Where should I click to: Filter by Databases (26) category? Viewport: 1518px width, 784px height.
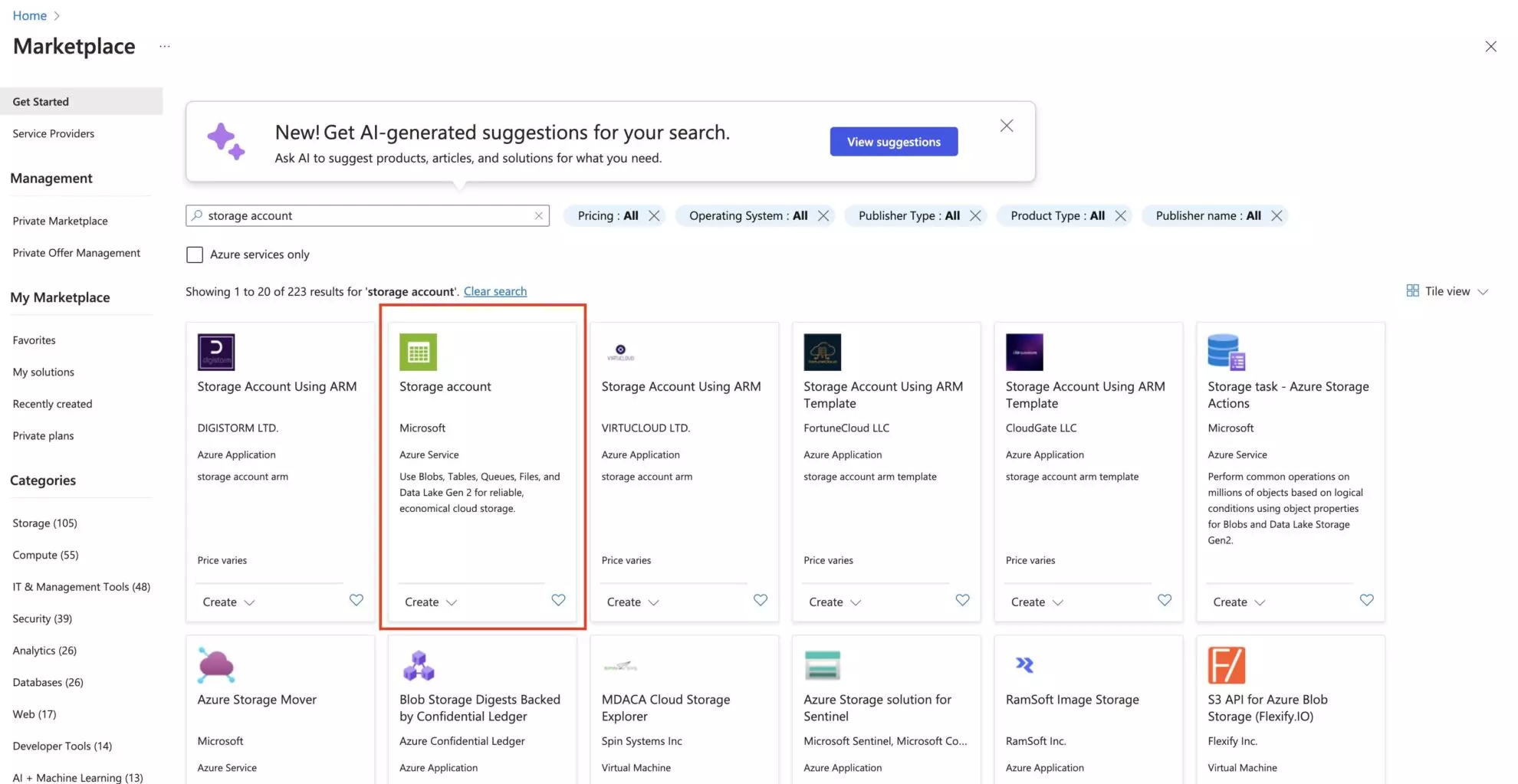pos(48,682)
